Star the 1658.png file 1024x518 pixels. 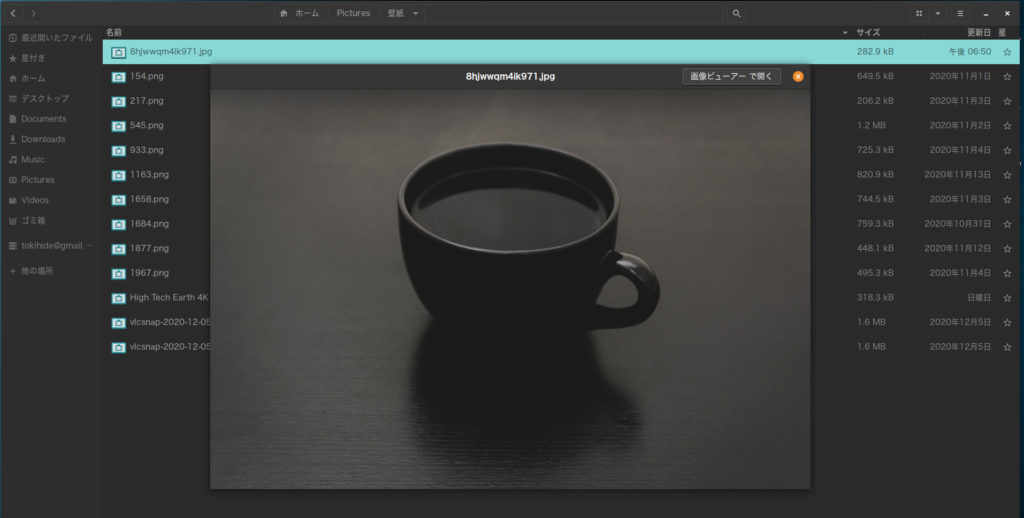[x=1007, y=199]
